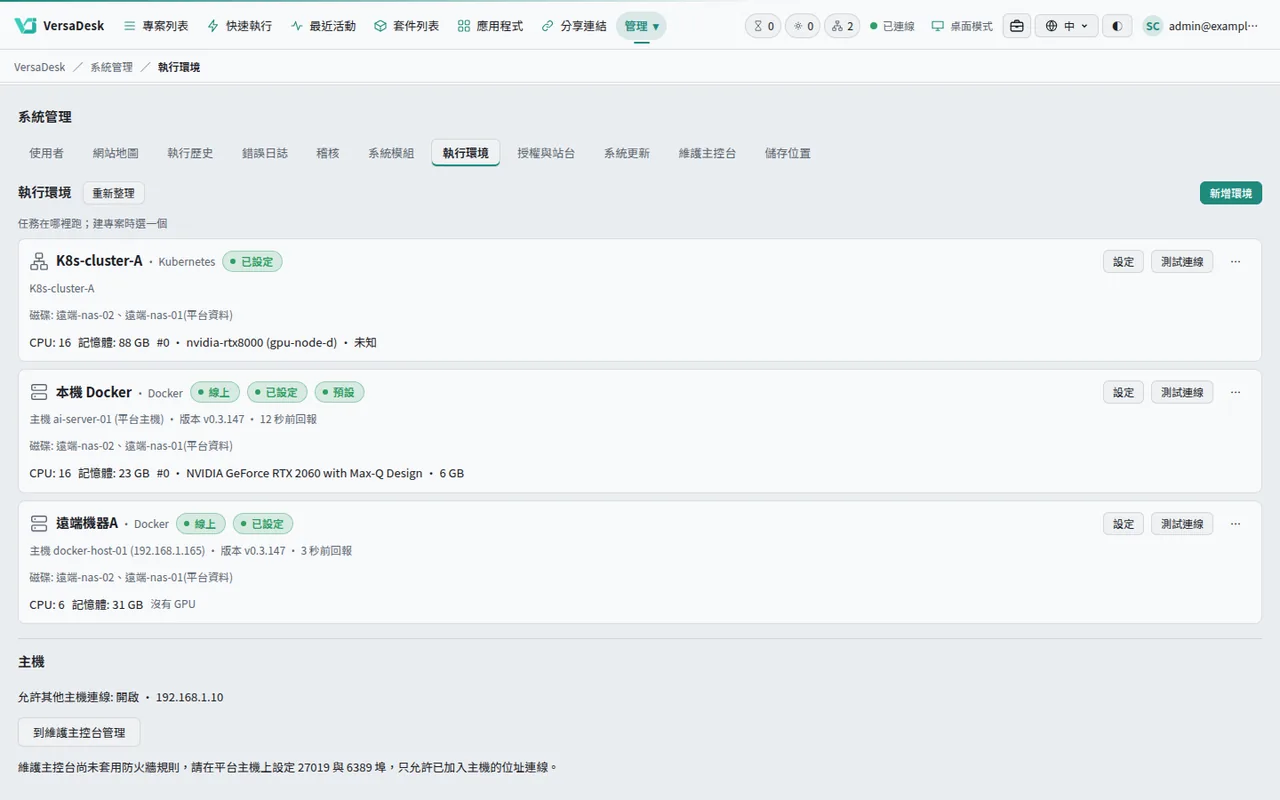Click the briefcase icon button
The height and width of the screenshot is (800, 1280).
[x=1017, y=26]
